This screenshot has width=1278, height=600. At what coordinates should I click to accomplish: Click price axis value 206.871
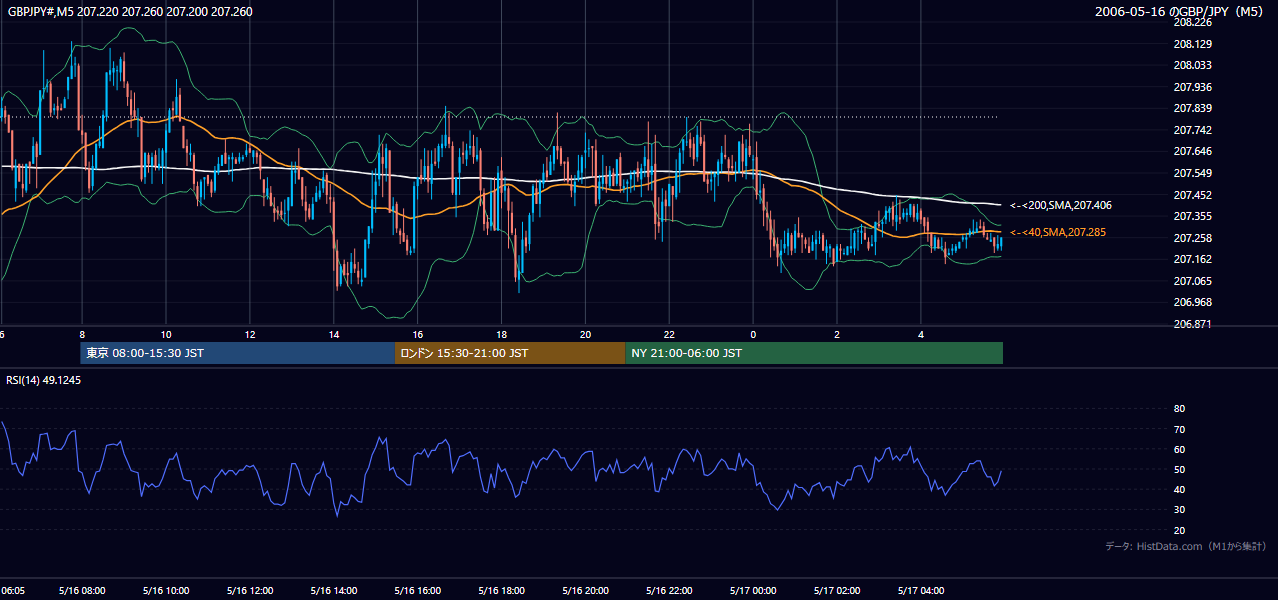pyautogui.click(x=1192, y=324)
